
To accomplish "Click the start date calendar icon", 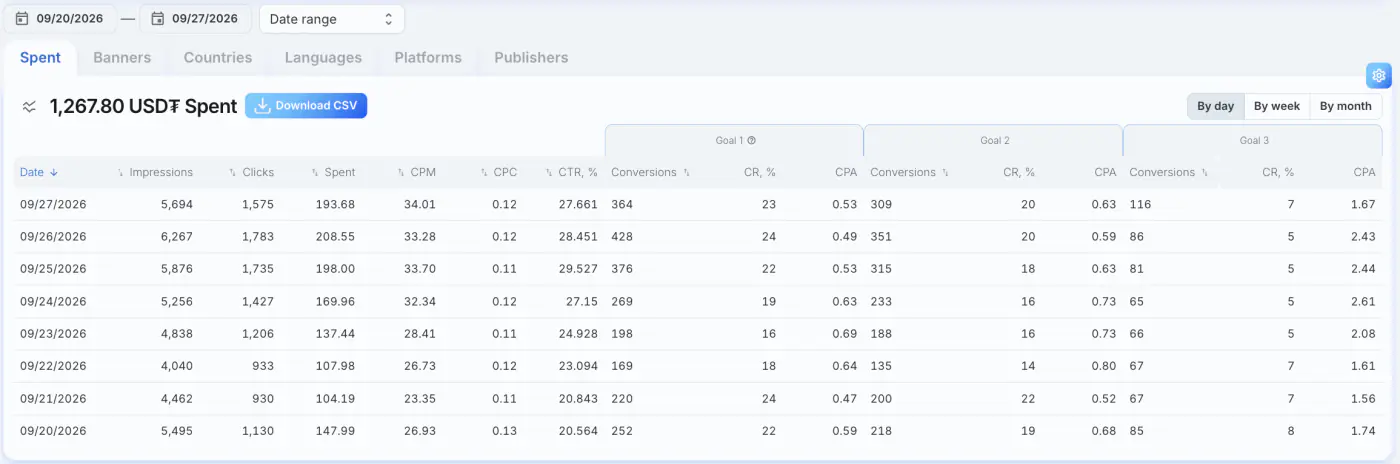I will (22, 18).
